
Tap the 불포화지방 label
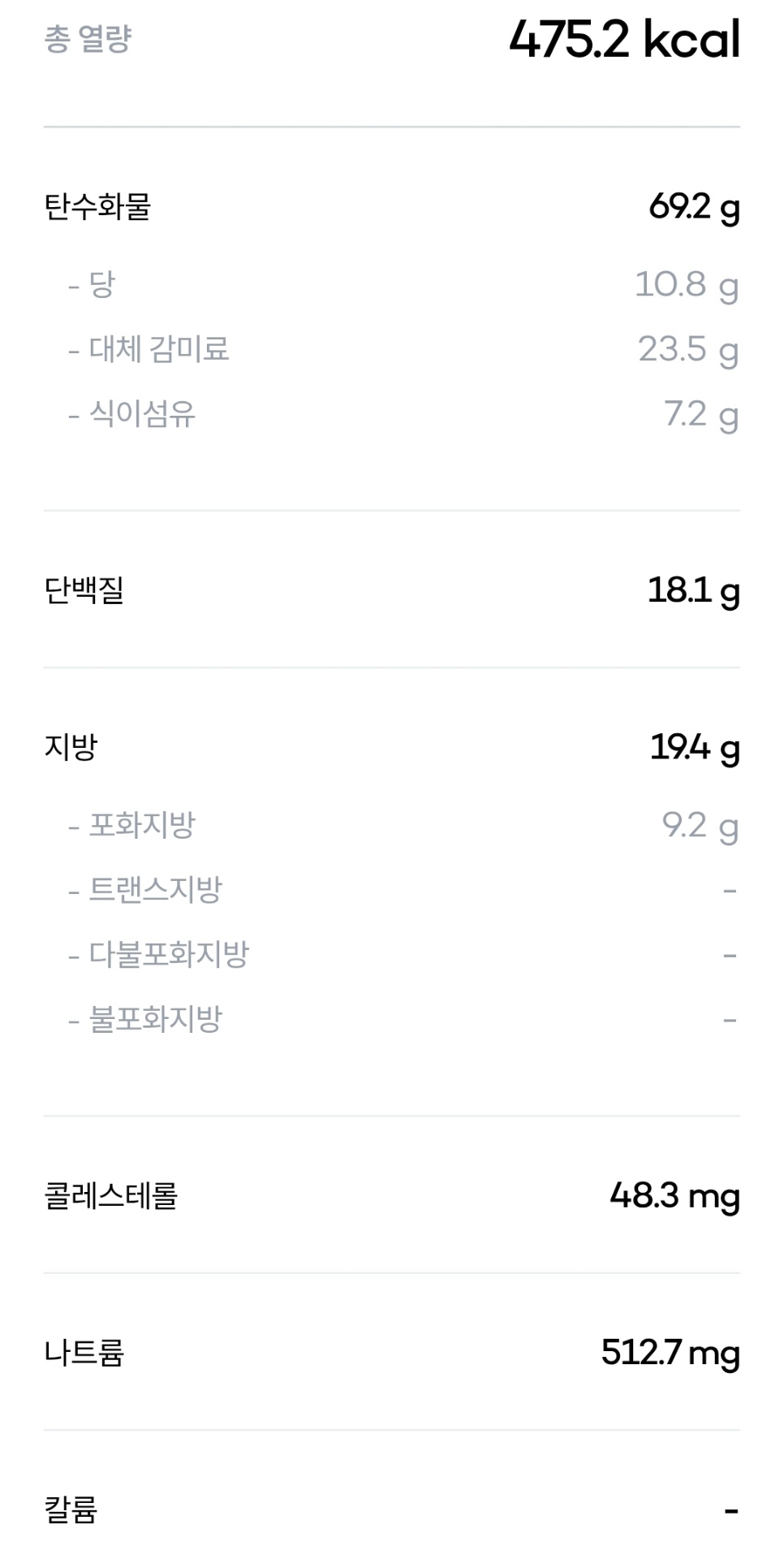(x=155, y=1021)
